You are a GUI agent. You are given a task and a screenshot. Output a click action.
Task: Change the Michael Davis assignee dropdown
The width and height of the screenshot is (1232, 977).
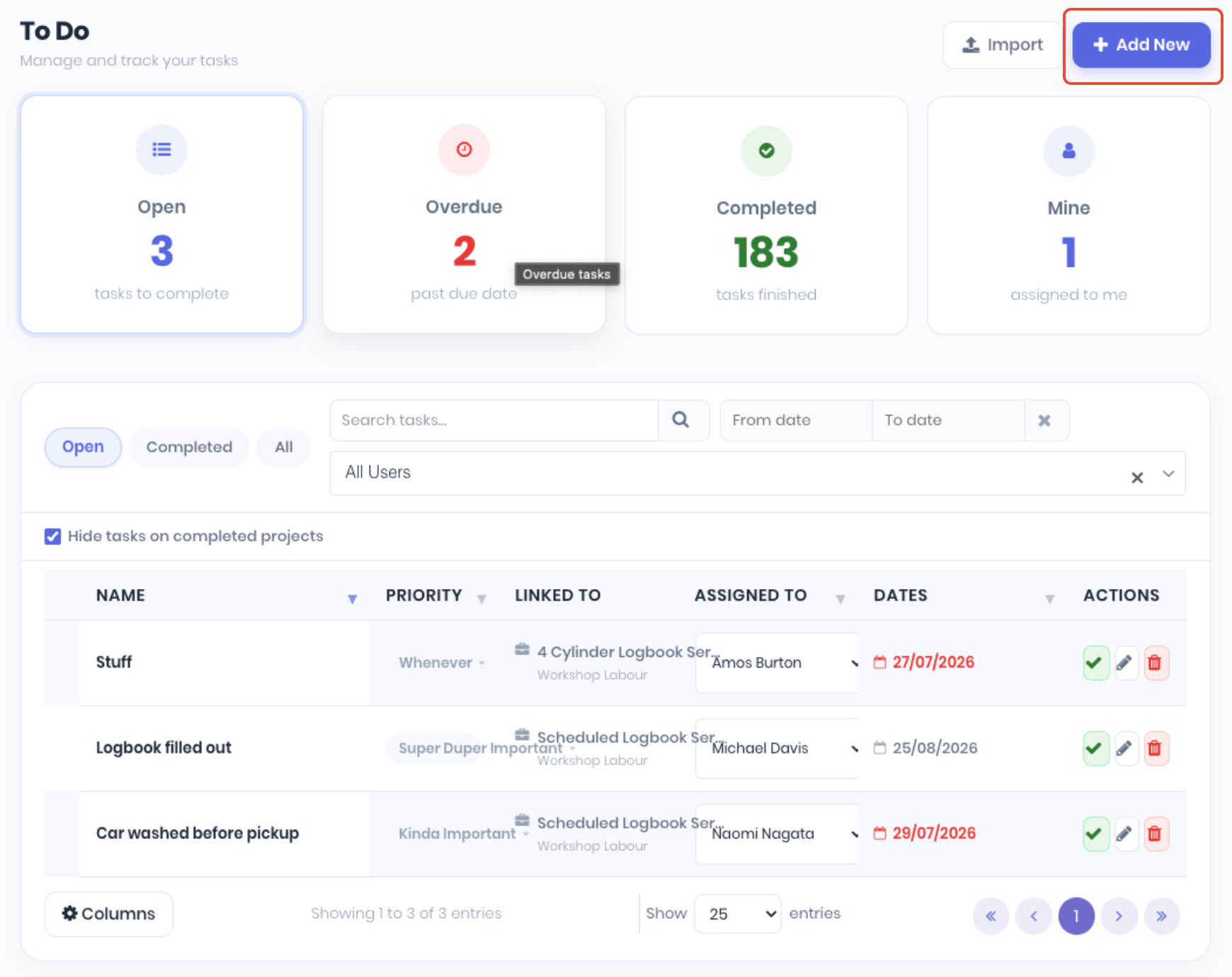click(777, 748)
